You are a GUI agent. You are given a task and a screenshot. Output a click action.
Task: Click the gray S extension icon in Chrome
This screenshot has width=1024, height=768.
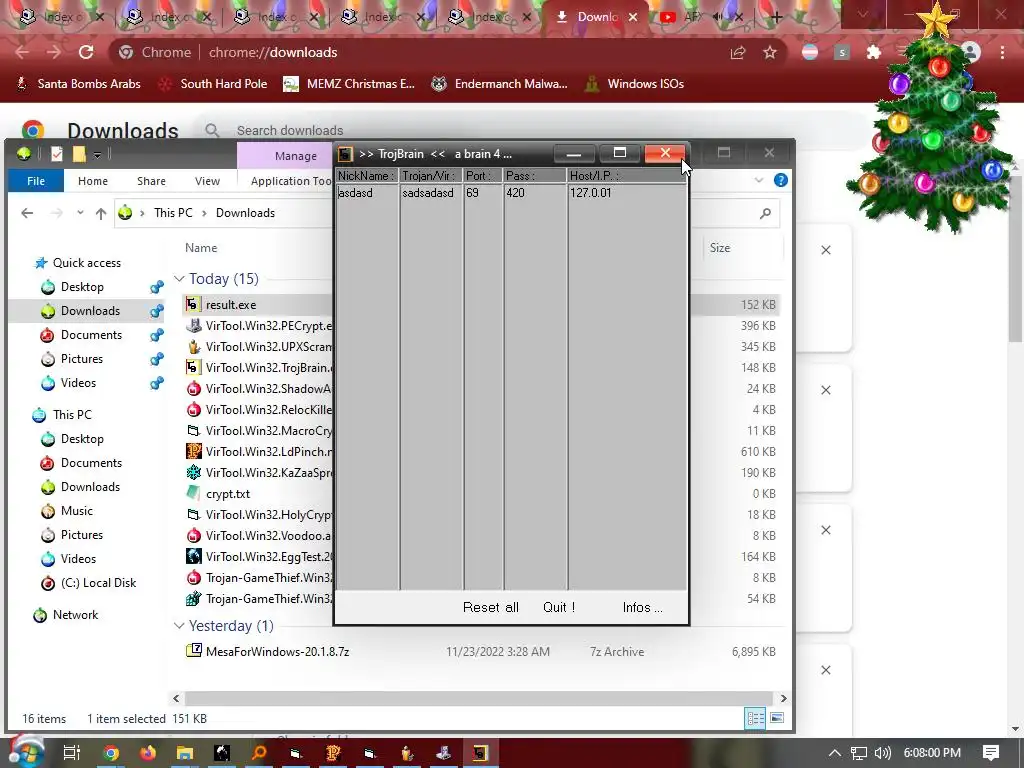pyautogui.click(x=842, y=52)
